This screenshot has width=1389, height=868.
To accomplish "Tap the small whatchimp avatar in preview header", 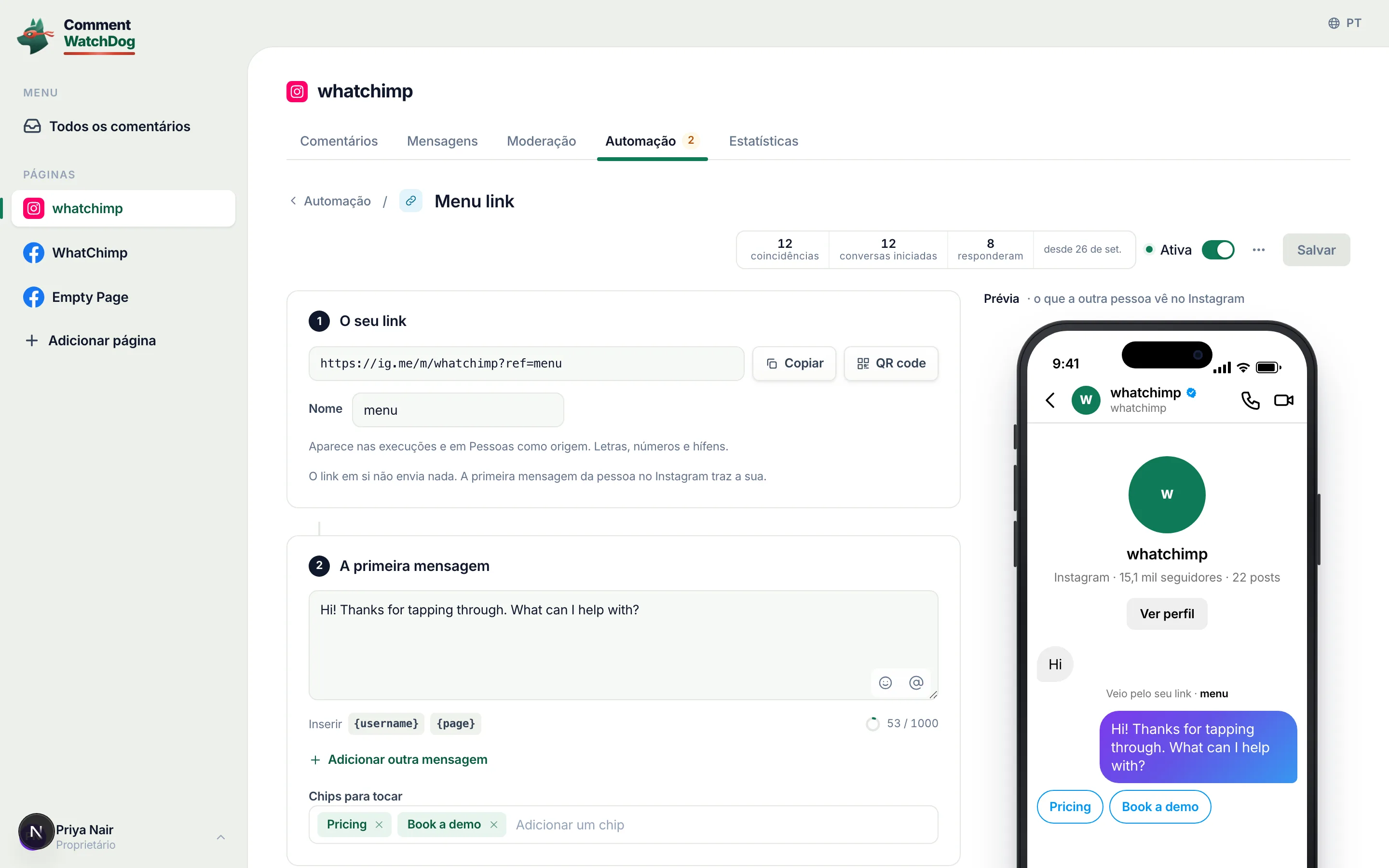I will tap(1086, 400).
